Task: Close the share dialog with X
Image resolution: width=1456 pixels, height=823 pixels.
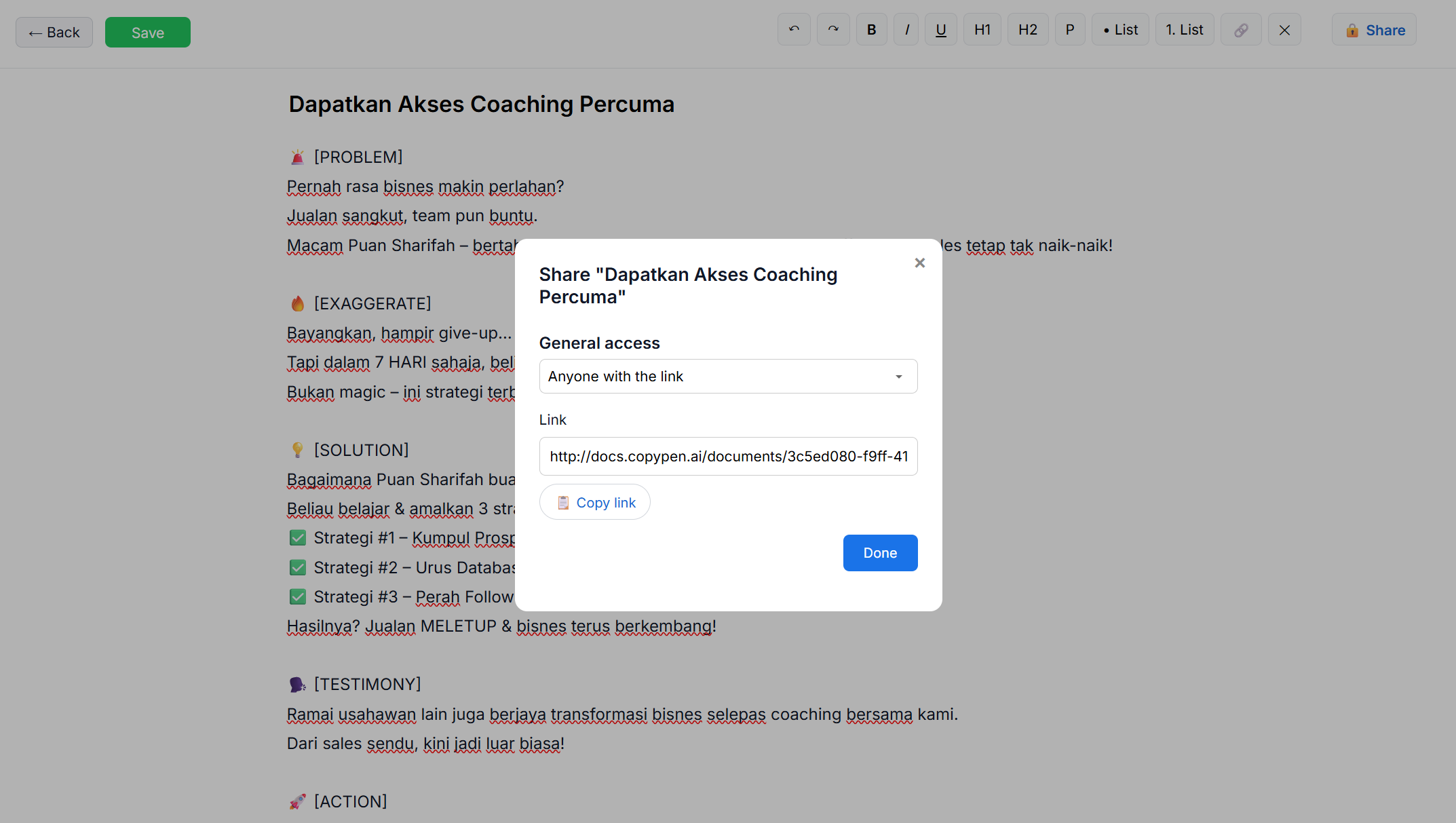Action: pos(919,263)
